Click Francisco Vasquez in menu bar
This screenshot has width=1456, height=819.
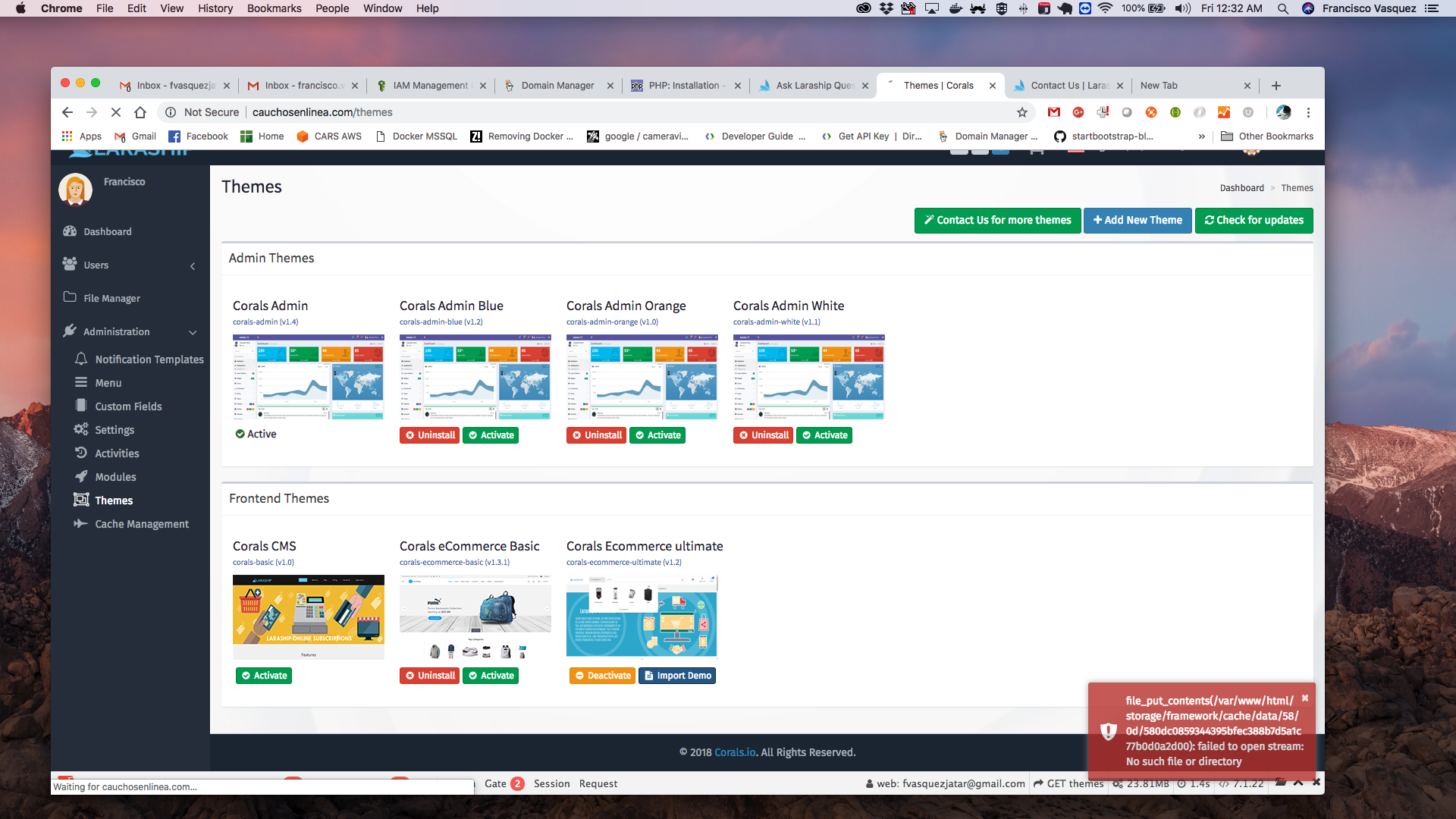[x=1369, y=8]
